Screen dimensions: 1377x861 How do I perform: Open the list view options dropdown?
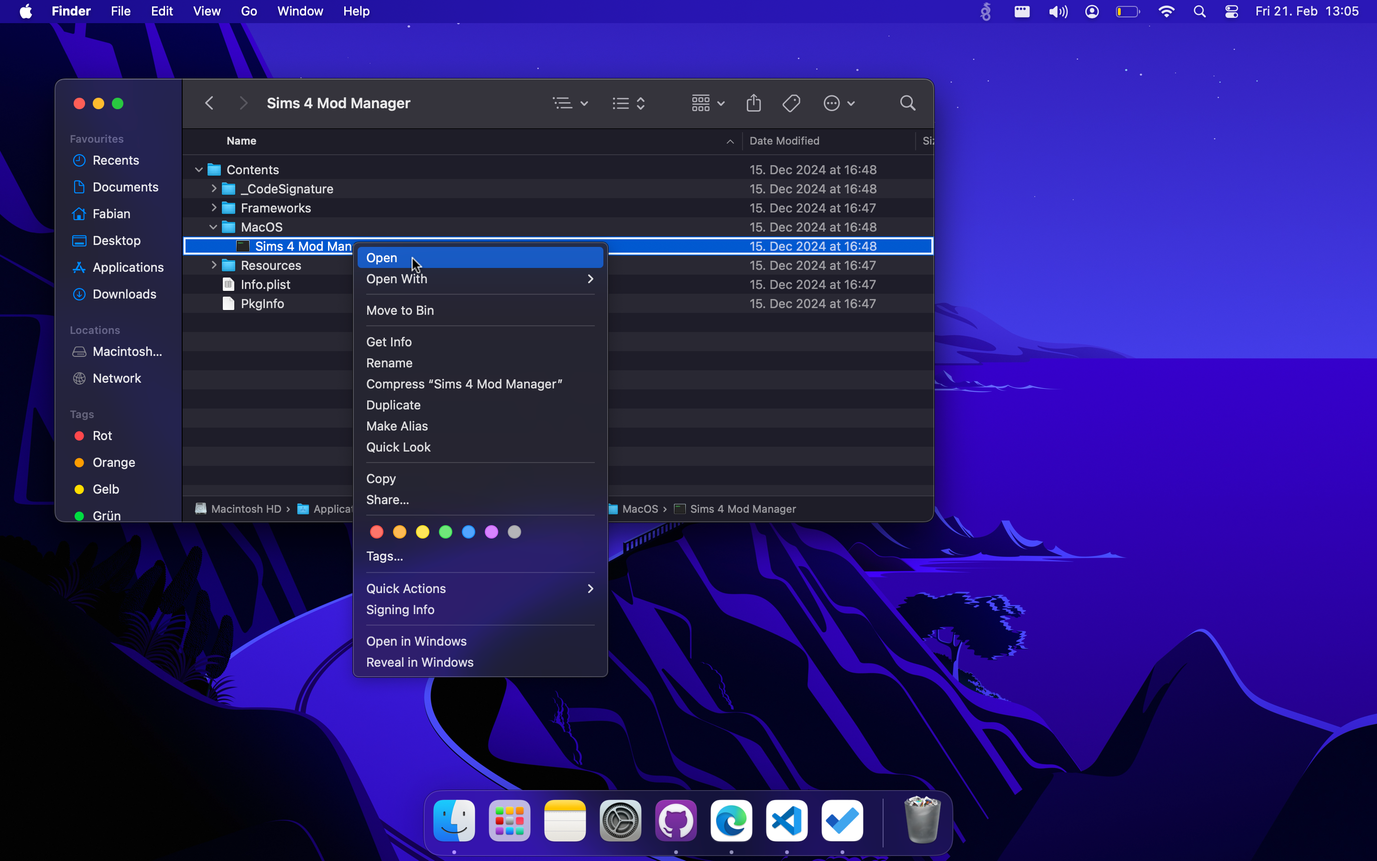[571, 103]
